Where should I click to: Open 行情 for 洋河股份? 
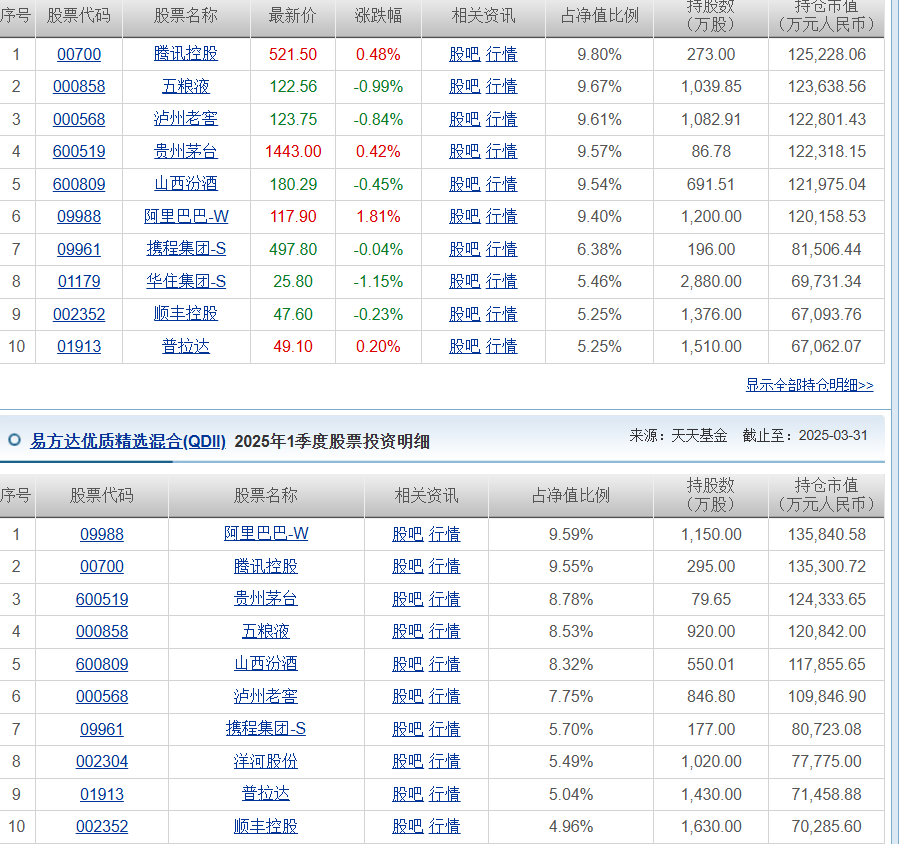click(444, 762)
